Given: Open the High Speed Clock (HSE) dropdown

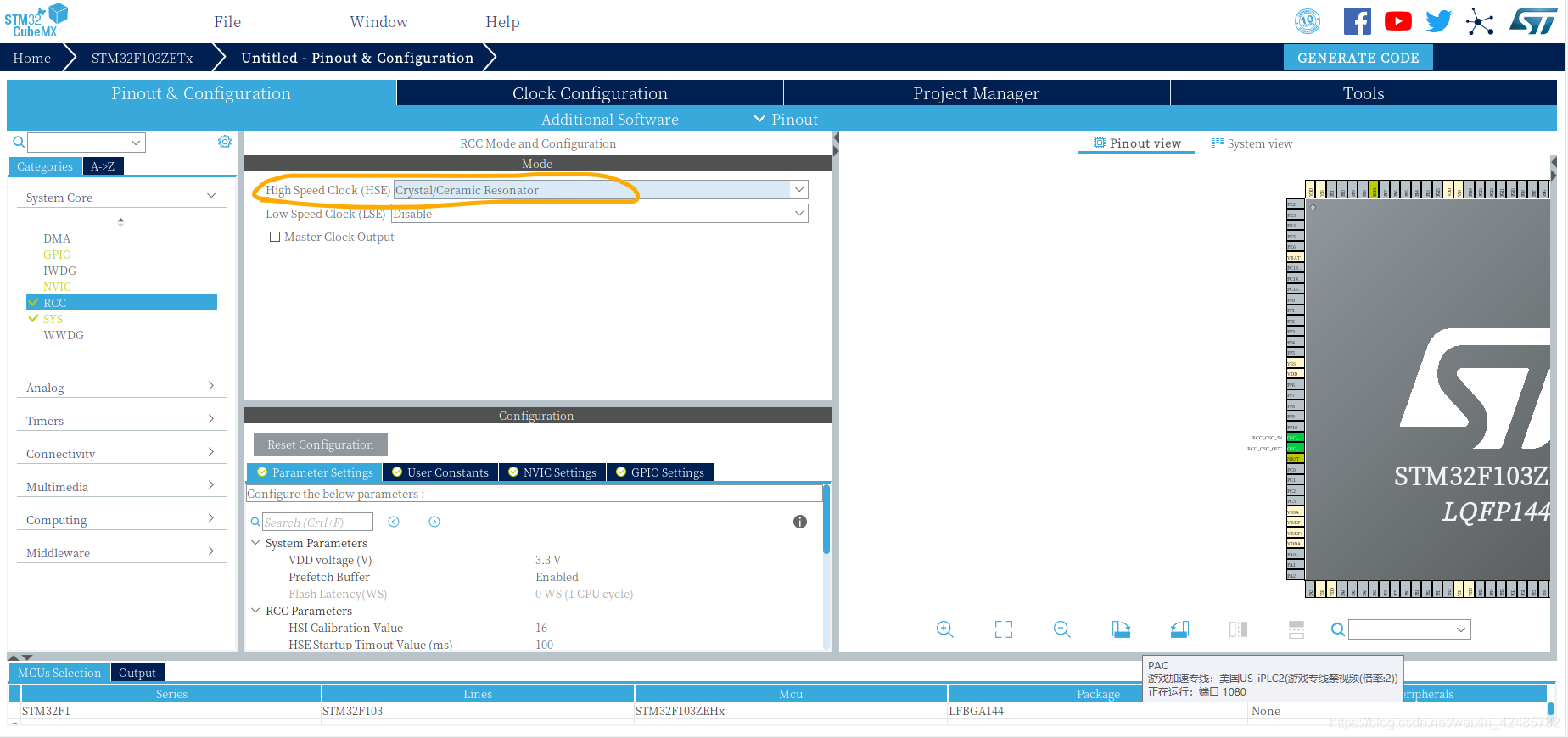Looking at the screenshot, I should 798,190.
